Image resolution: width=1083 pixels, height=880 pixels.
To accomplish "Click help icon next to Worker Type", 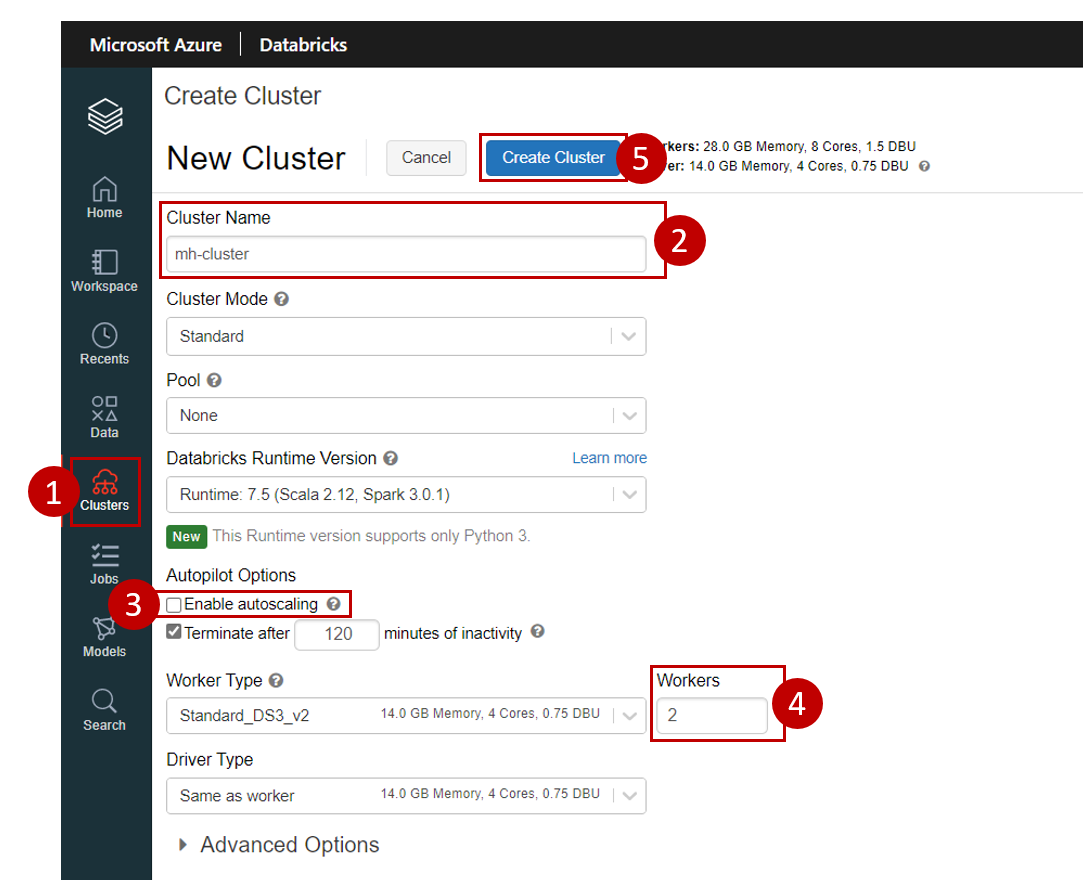I will point(276,680).
